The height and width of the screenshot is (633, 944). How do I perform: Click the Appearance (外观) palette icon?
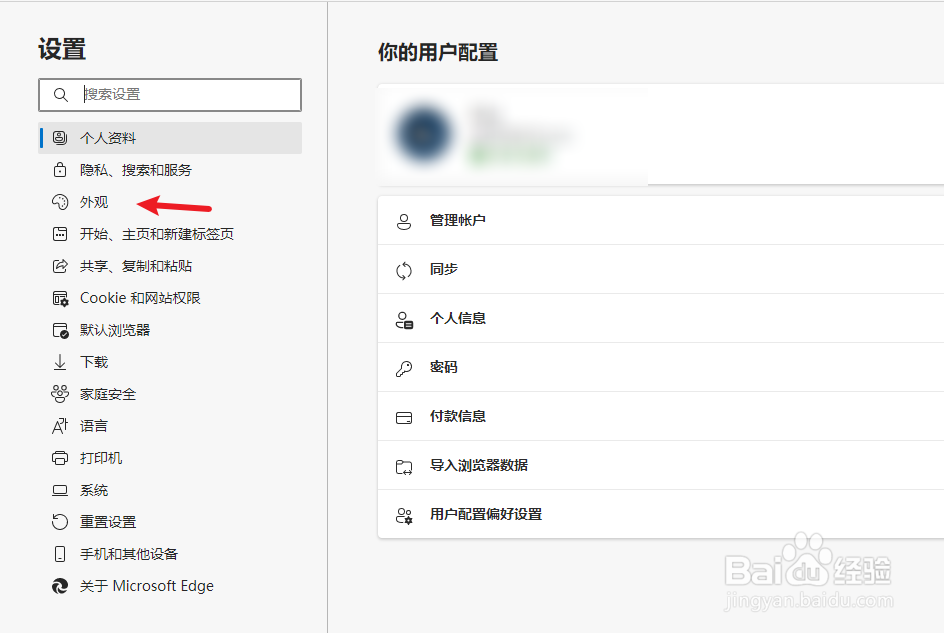[x=60, y=202]
